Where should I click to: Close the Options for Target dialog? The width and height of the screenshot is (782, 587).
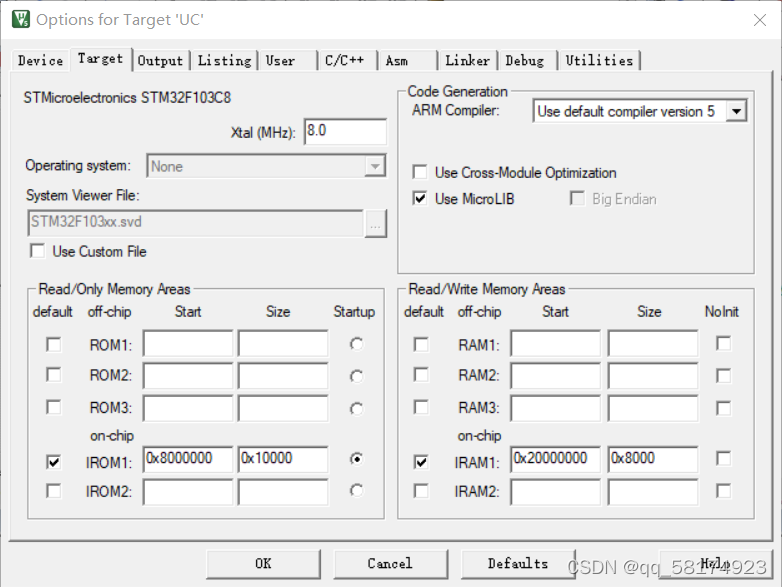tap(760, 20)
